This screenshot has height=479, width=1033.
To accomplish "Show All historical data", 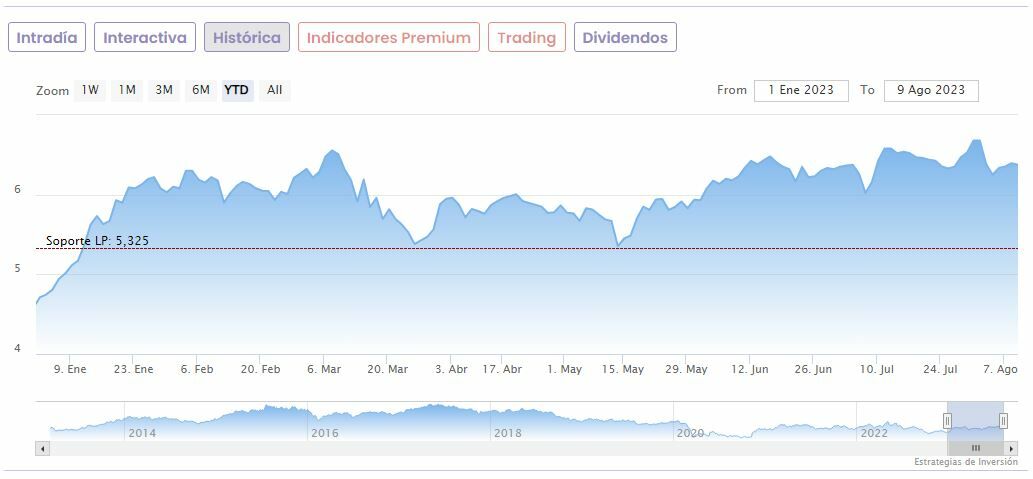I will click(275, 90).
